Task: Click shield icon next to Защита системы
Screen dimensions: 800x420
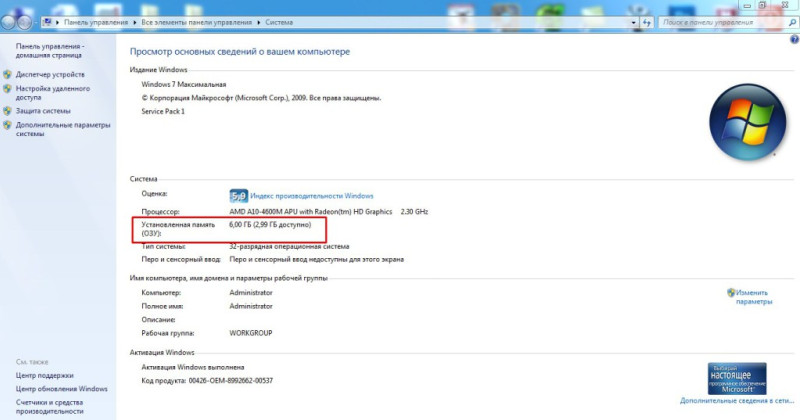Action: pyautogui.click(x=7, y=111)
